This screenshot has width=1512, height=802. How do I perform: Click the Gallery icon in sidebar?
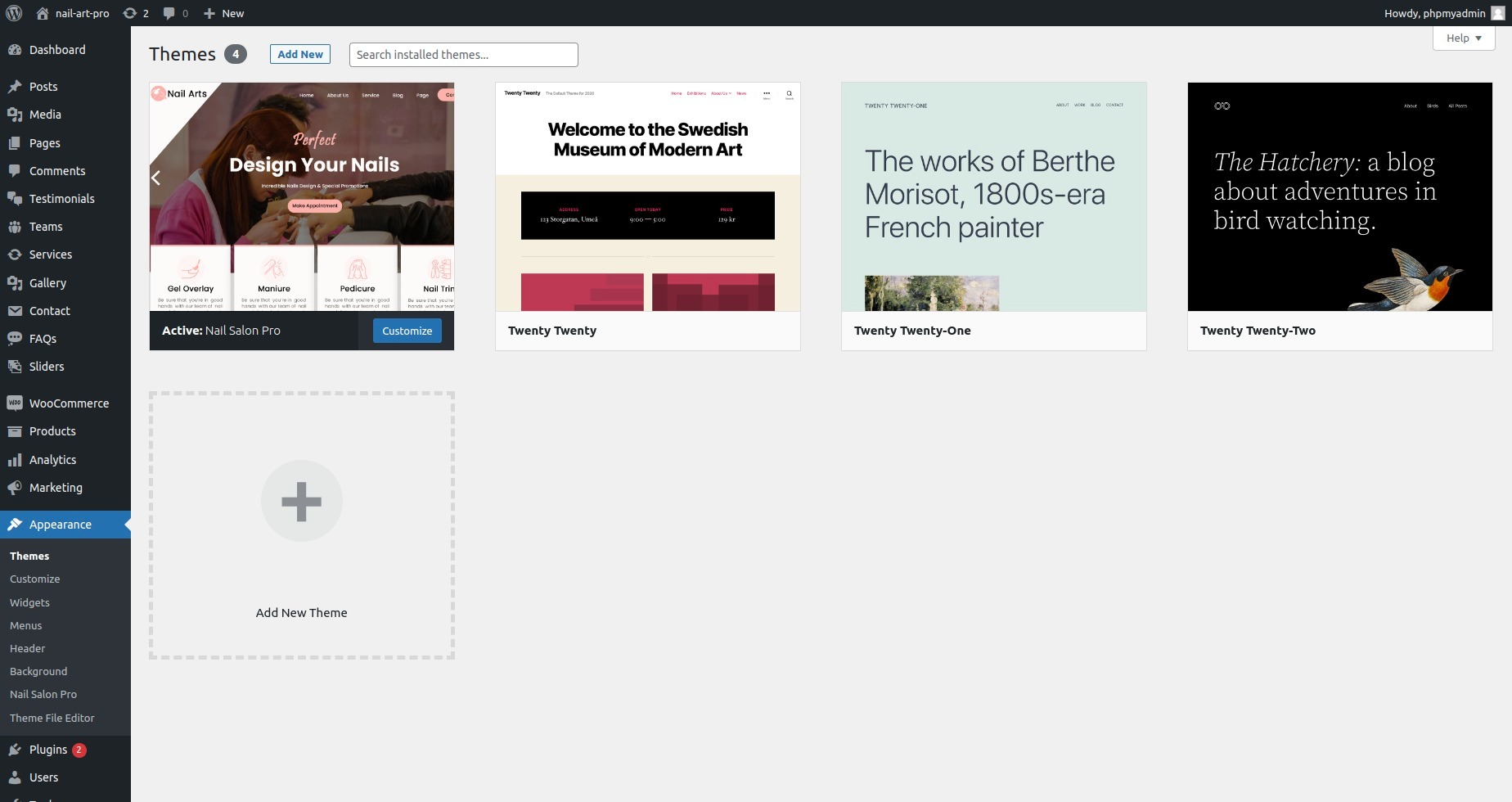[x=15, y=283]
